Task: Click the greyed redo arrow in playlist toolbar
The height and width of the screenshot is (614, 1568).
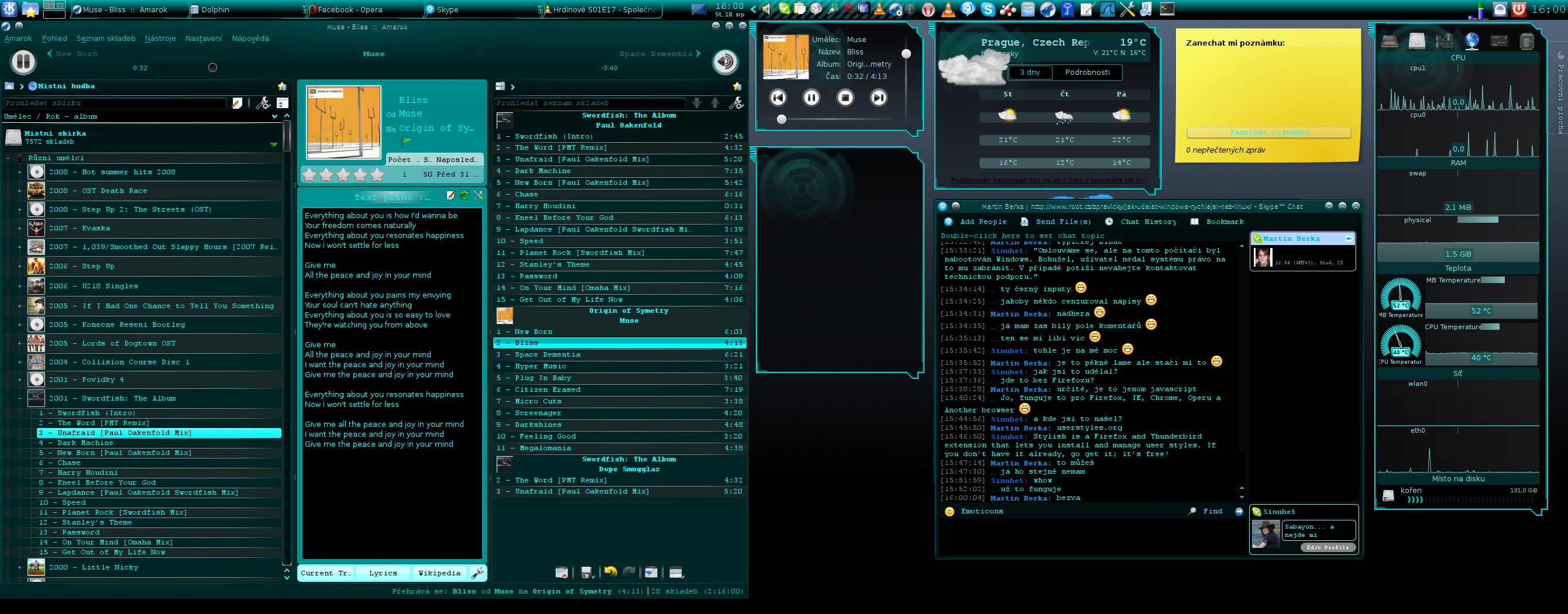Action: click(630, 571)
